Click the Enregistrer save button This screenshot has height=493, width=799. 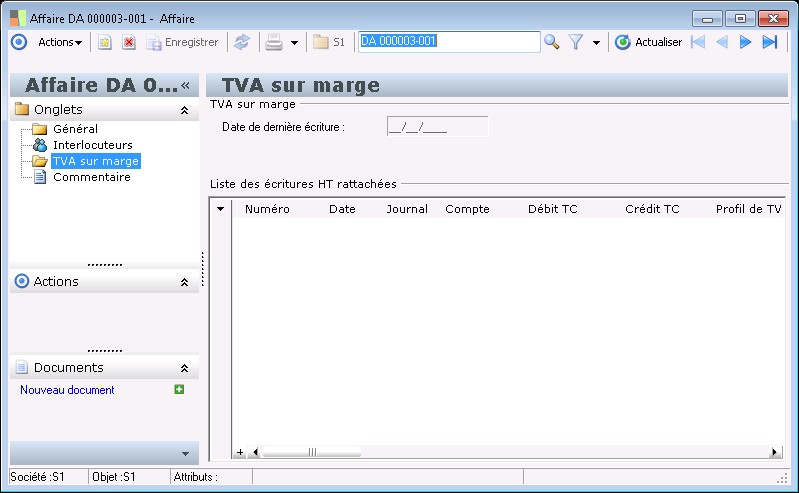coord(182,42)
